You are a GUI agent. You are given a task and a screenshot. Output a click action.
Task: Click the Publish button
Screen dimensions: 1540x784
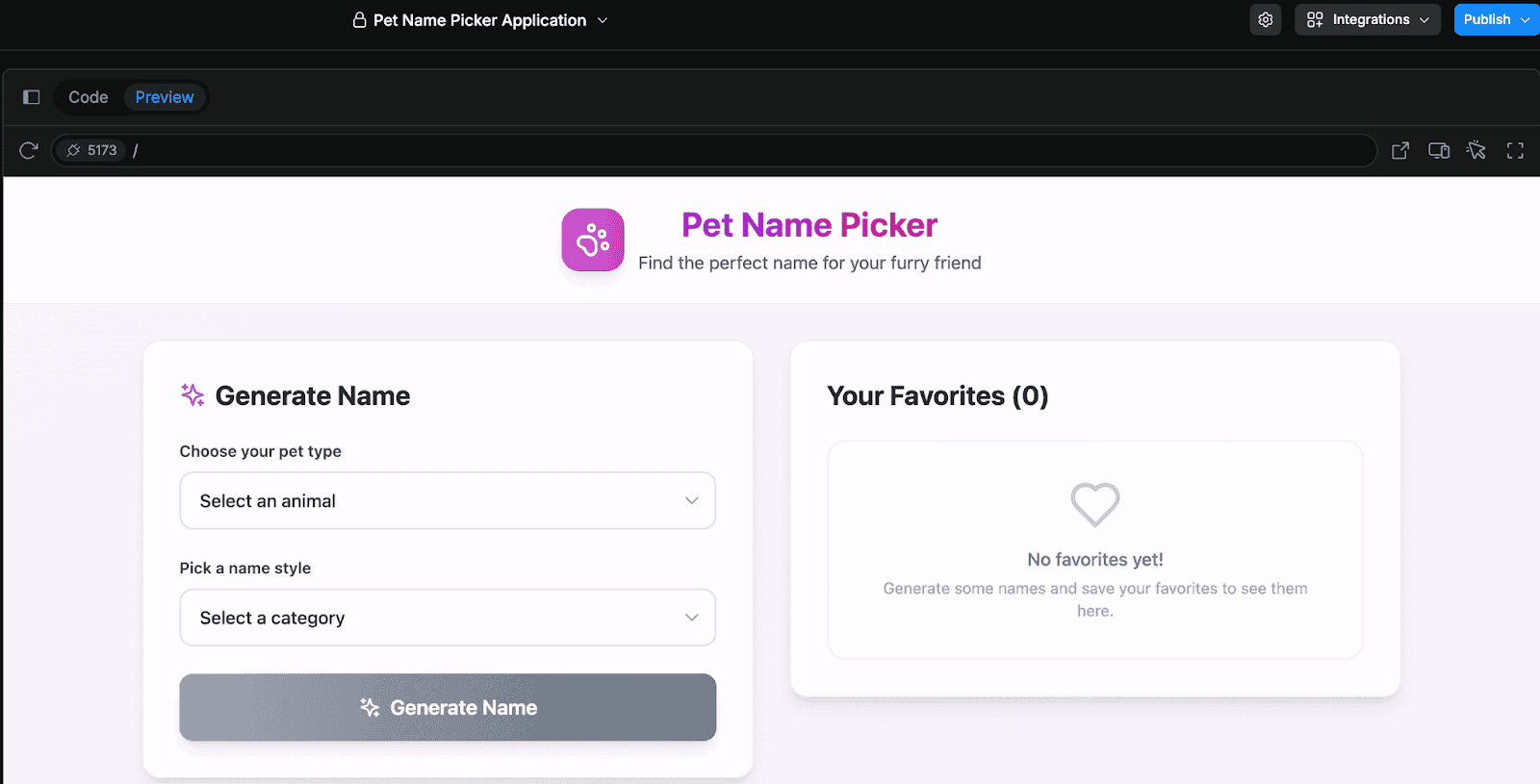(x=1497, y=19)
